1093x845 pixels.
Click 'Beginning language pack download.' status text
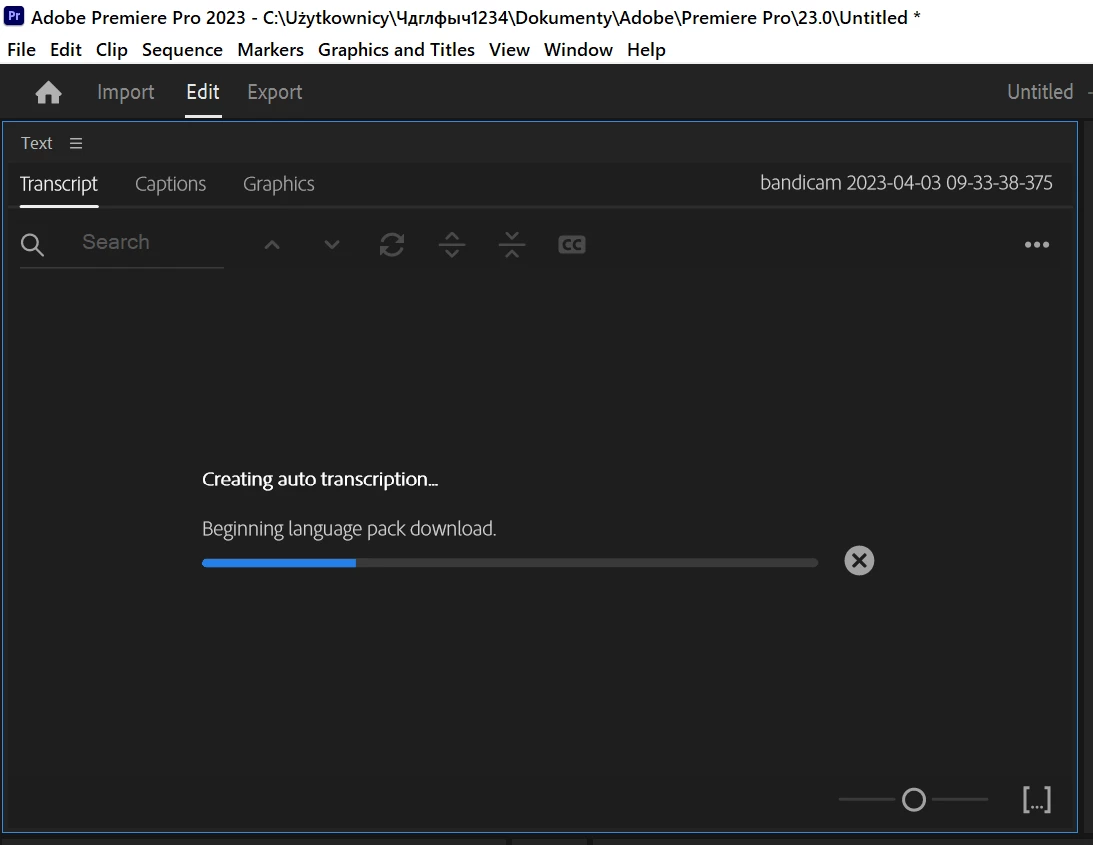coord(349,529)
